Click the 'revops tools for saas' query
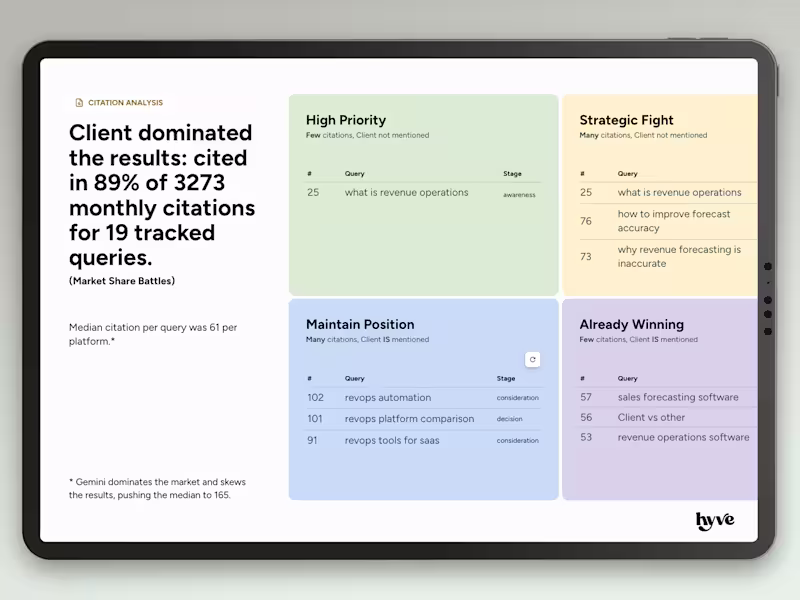This screenshot has width=800, height=600. pos(392,440)
